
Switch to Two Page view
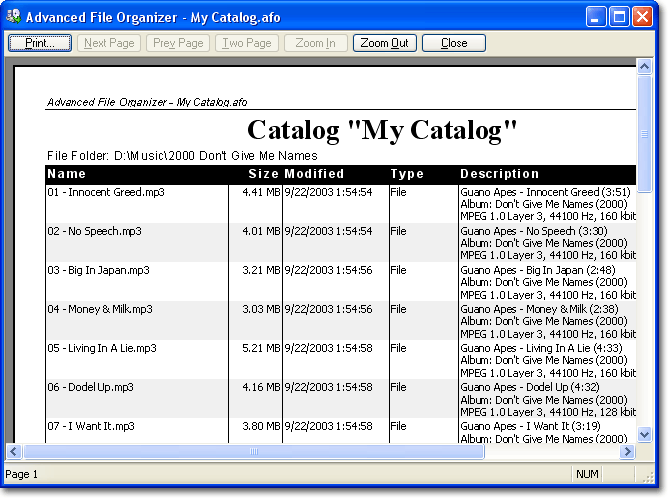[247, 43]
